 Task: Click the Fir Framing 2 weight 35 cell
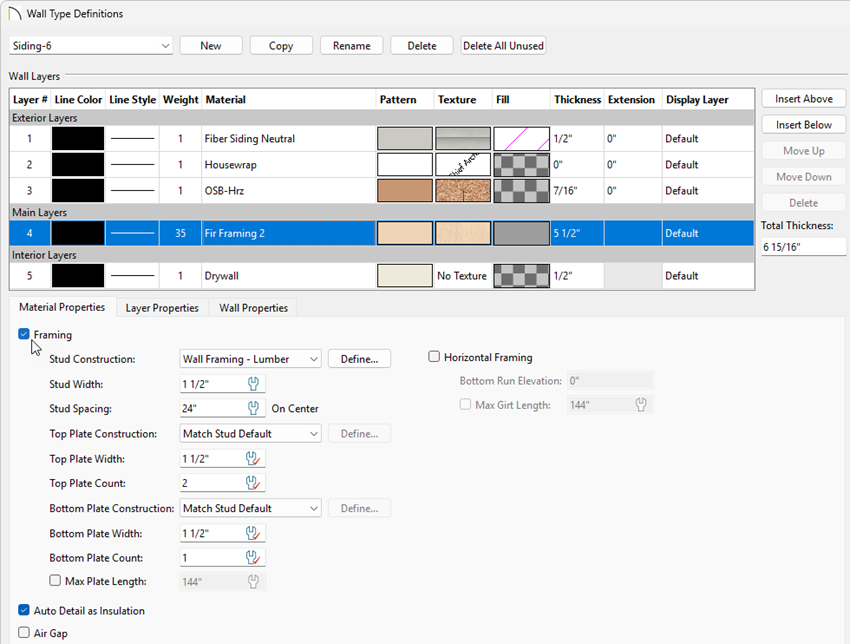[x=181, y=233]
